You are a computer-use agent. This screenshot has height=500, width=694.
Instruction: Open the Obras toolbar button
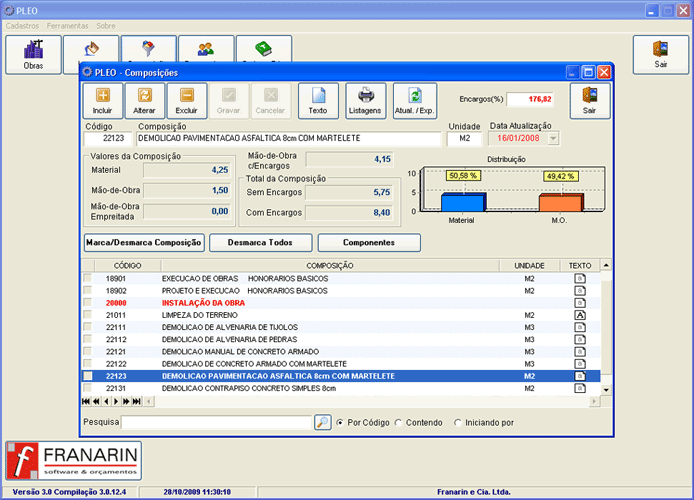point(33,55)
